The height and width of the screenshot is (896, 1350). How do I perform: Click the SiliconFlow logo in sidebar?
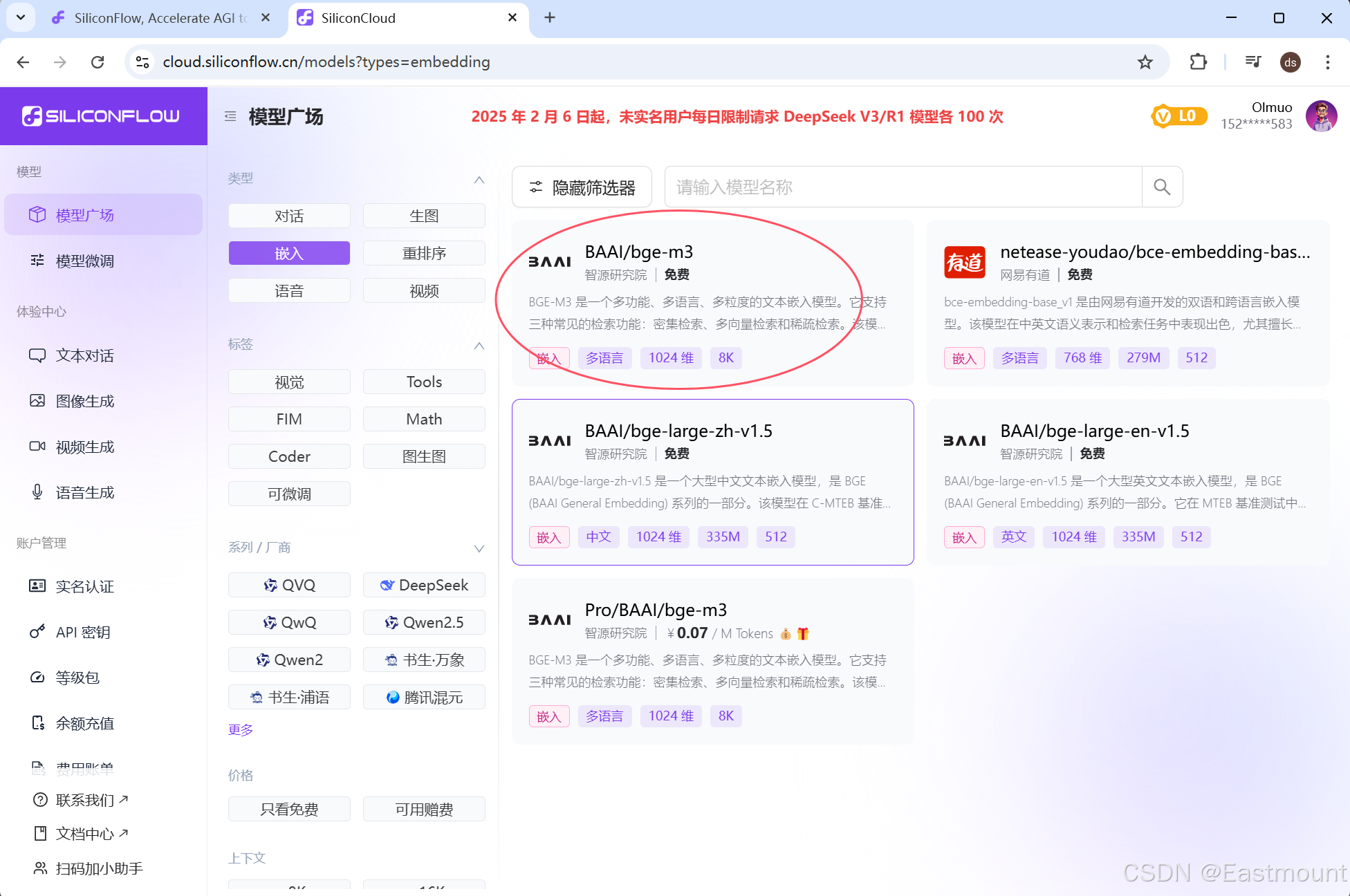[x=101, y=116]
